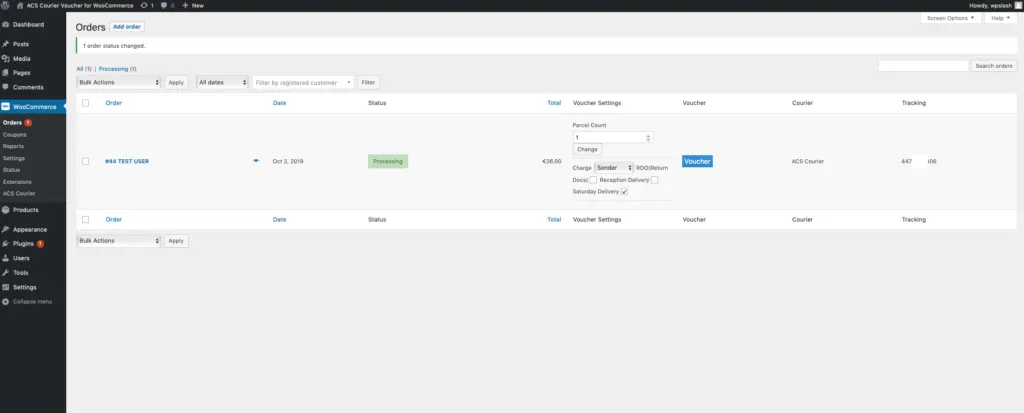Open the Orders submenu item
Image resolution: width=1024 pixels, height=413 pixels.
click(12, 122)
